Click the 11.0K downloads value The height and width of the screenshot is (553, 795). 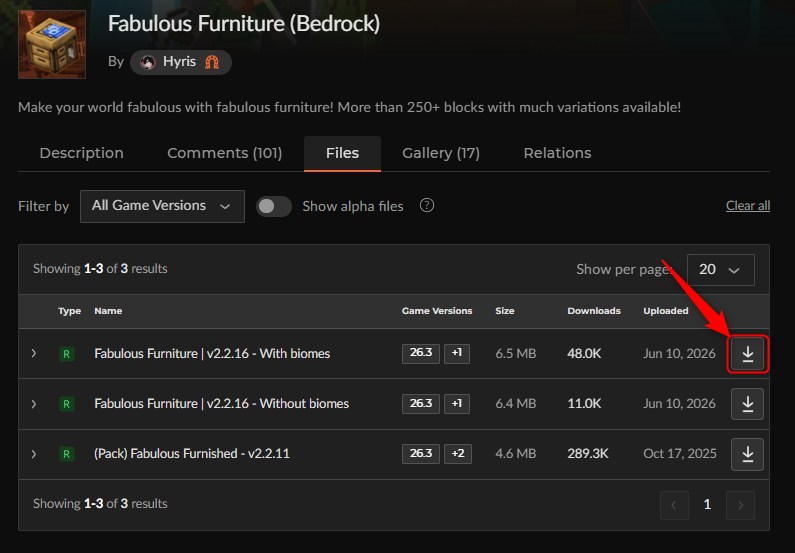(x=584, y=403)
